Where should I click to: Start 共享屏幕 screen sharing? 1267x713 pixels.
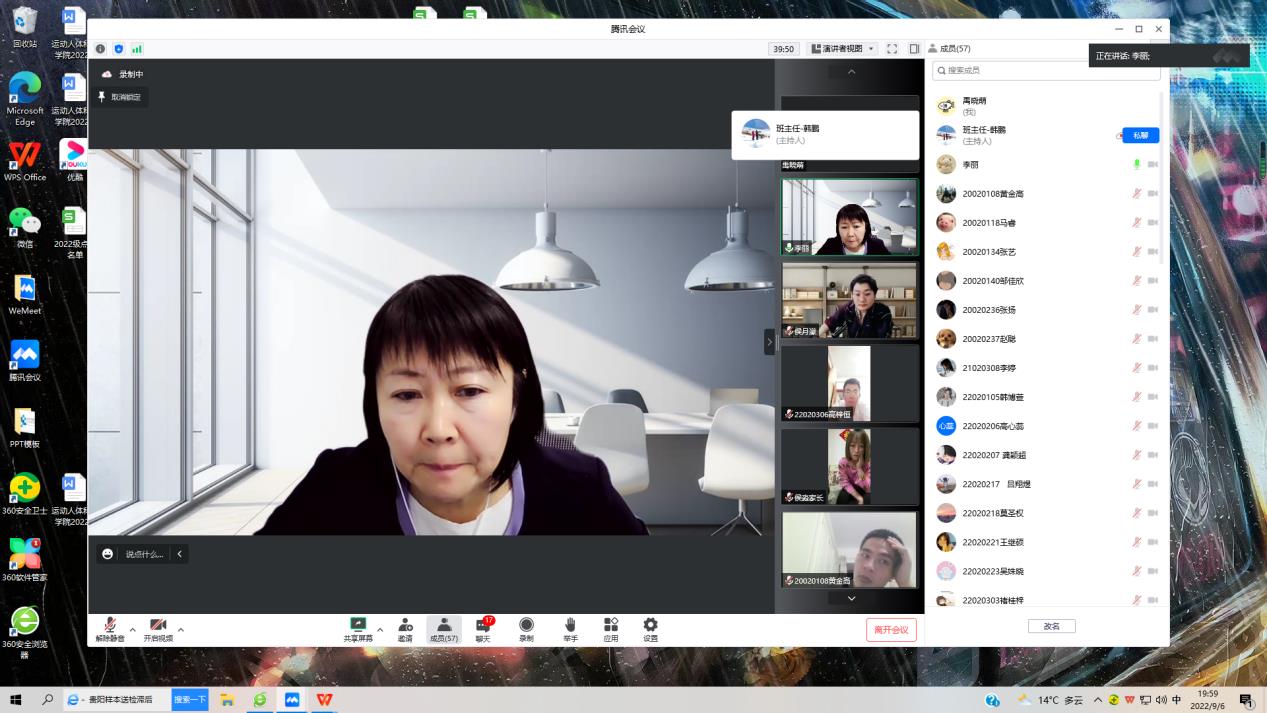pyautogui.click(x=358, y=629)
